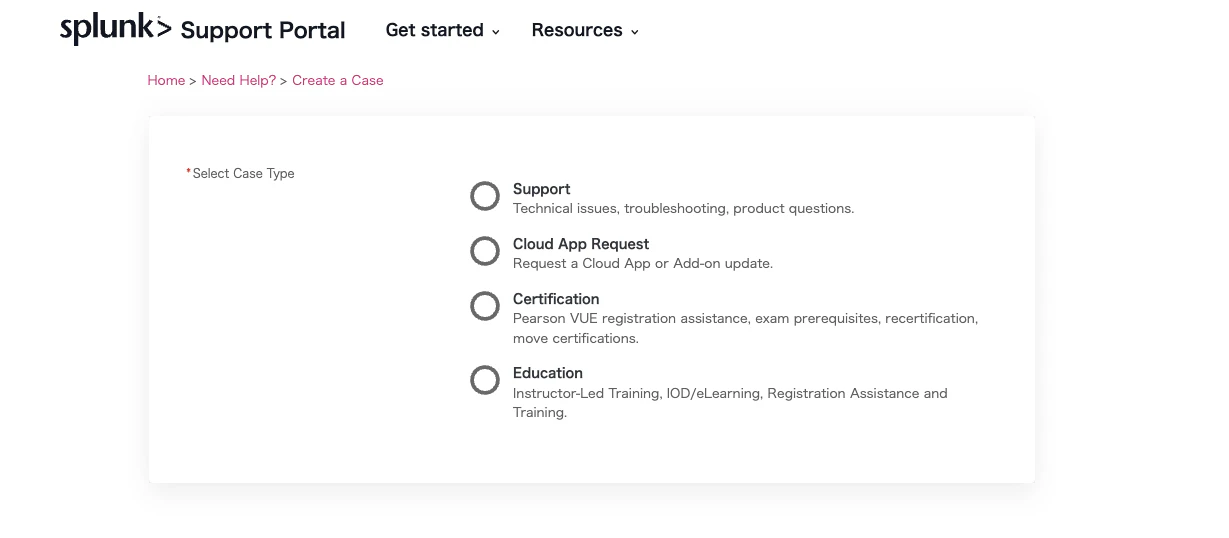Open the Need Help? breadcrumb link

point(239,80)
